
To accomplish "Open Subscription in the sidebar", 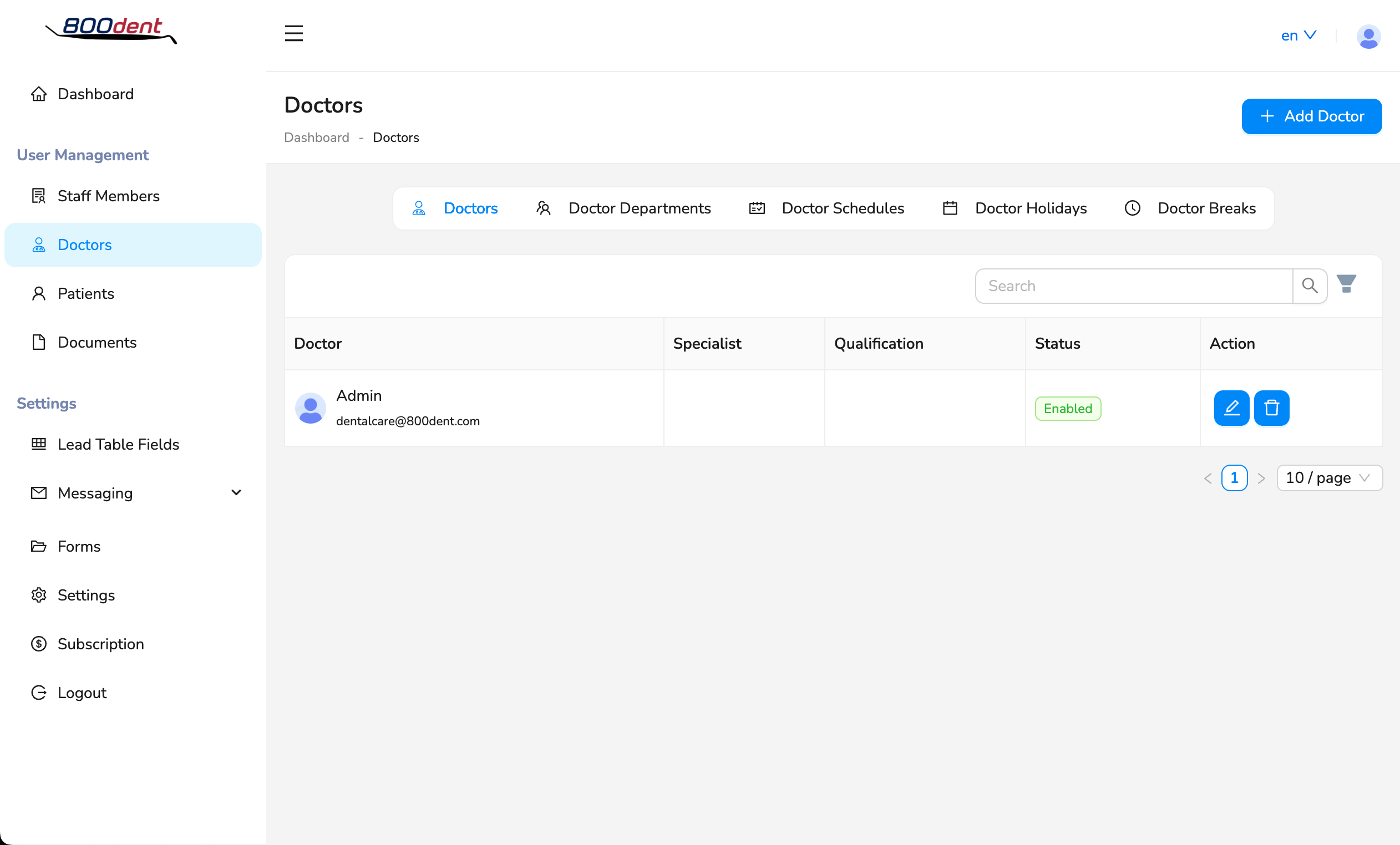I will [x=100, y=643].
